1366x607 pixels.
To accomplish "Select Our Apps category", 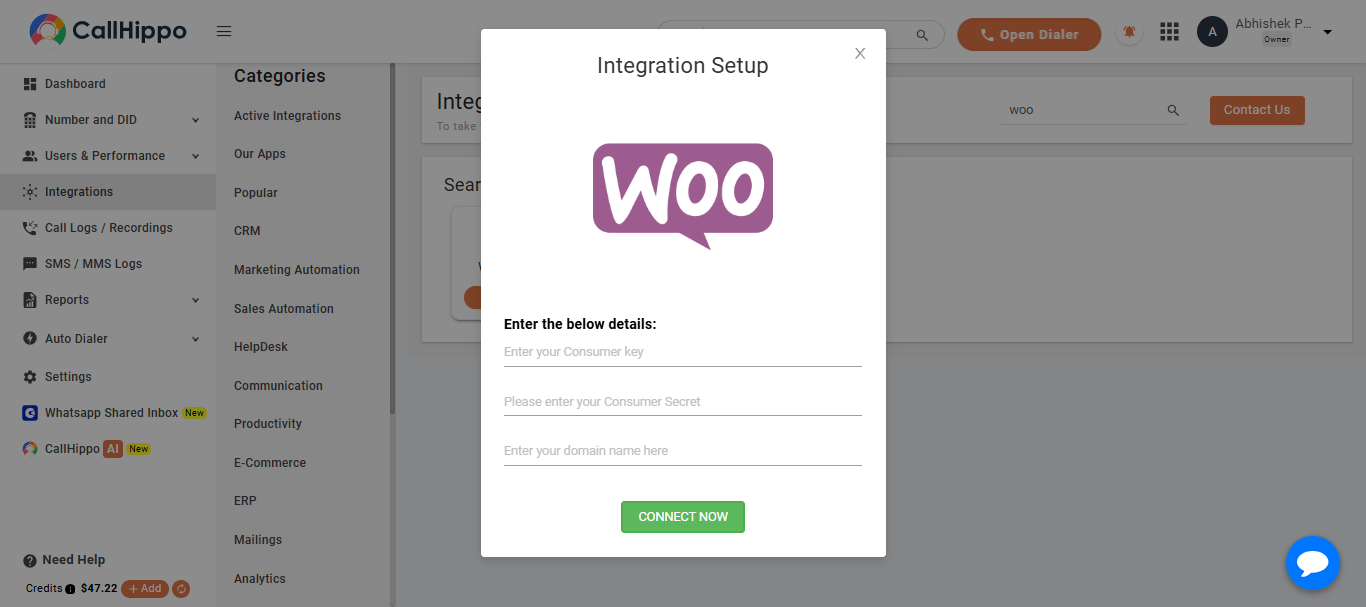I will pos(260,154).
